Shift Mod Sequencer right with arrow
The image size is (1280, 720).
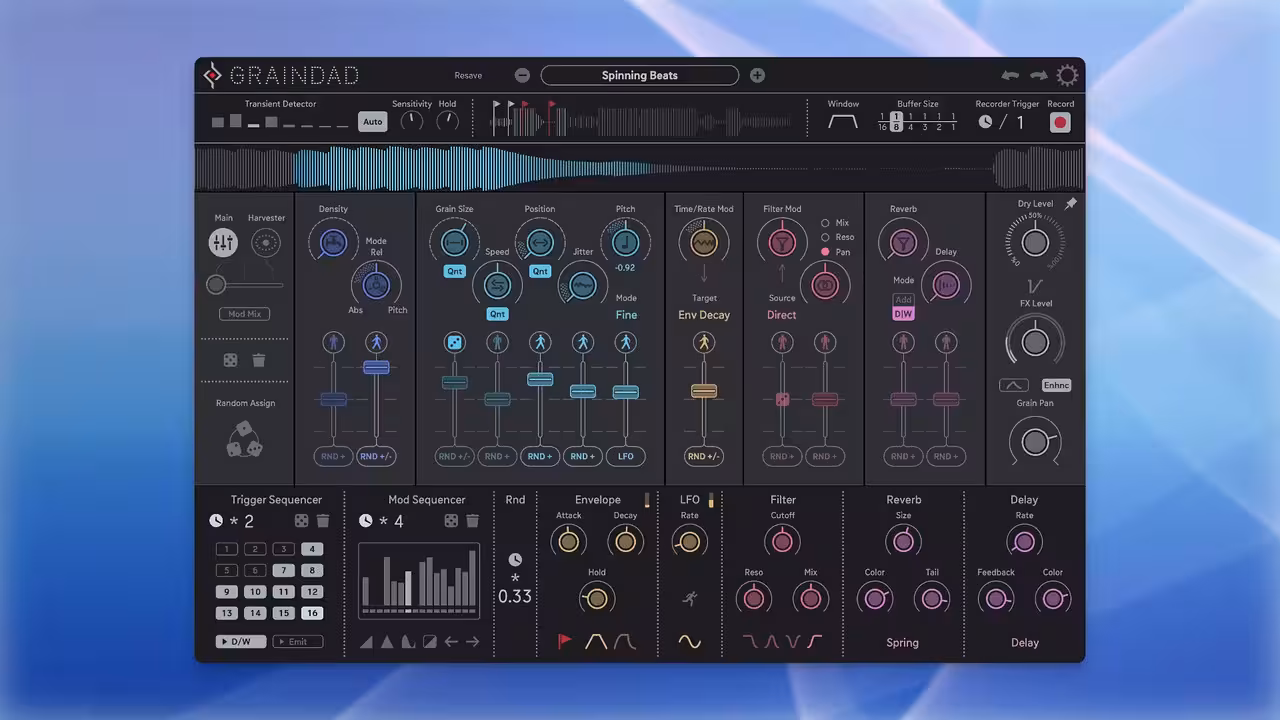tap(473, 642)
